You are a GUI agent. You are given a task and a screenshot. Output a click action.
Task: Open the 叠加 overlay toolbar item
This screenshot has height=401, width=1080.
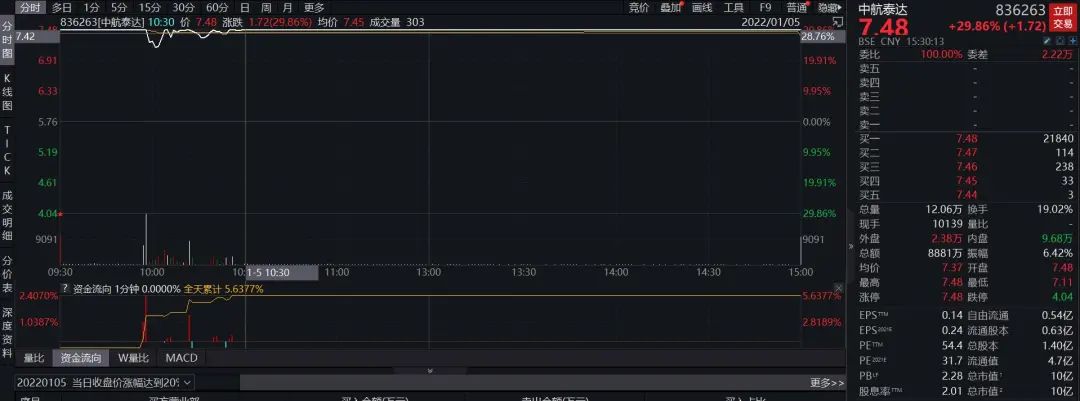tap(669, 8)
